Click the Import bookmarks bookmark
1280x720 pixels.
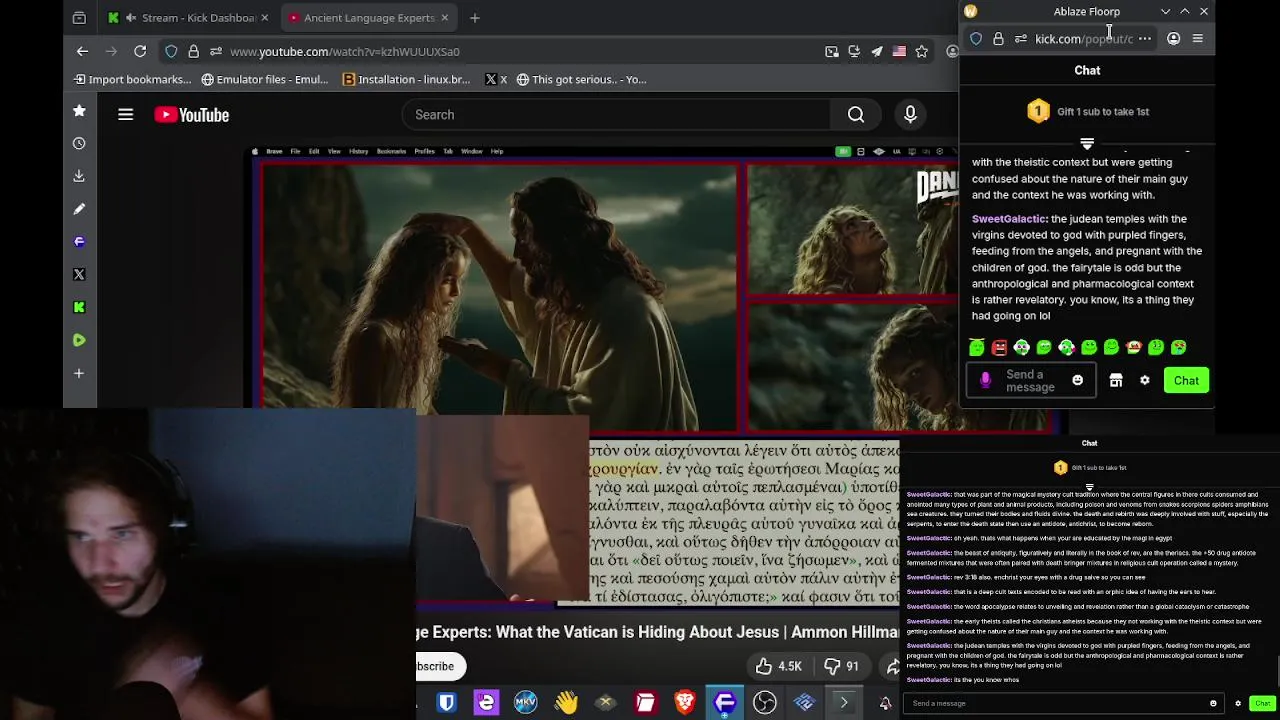(x=132, y=79)
